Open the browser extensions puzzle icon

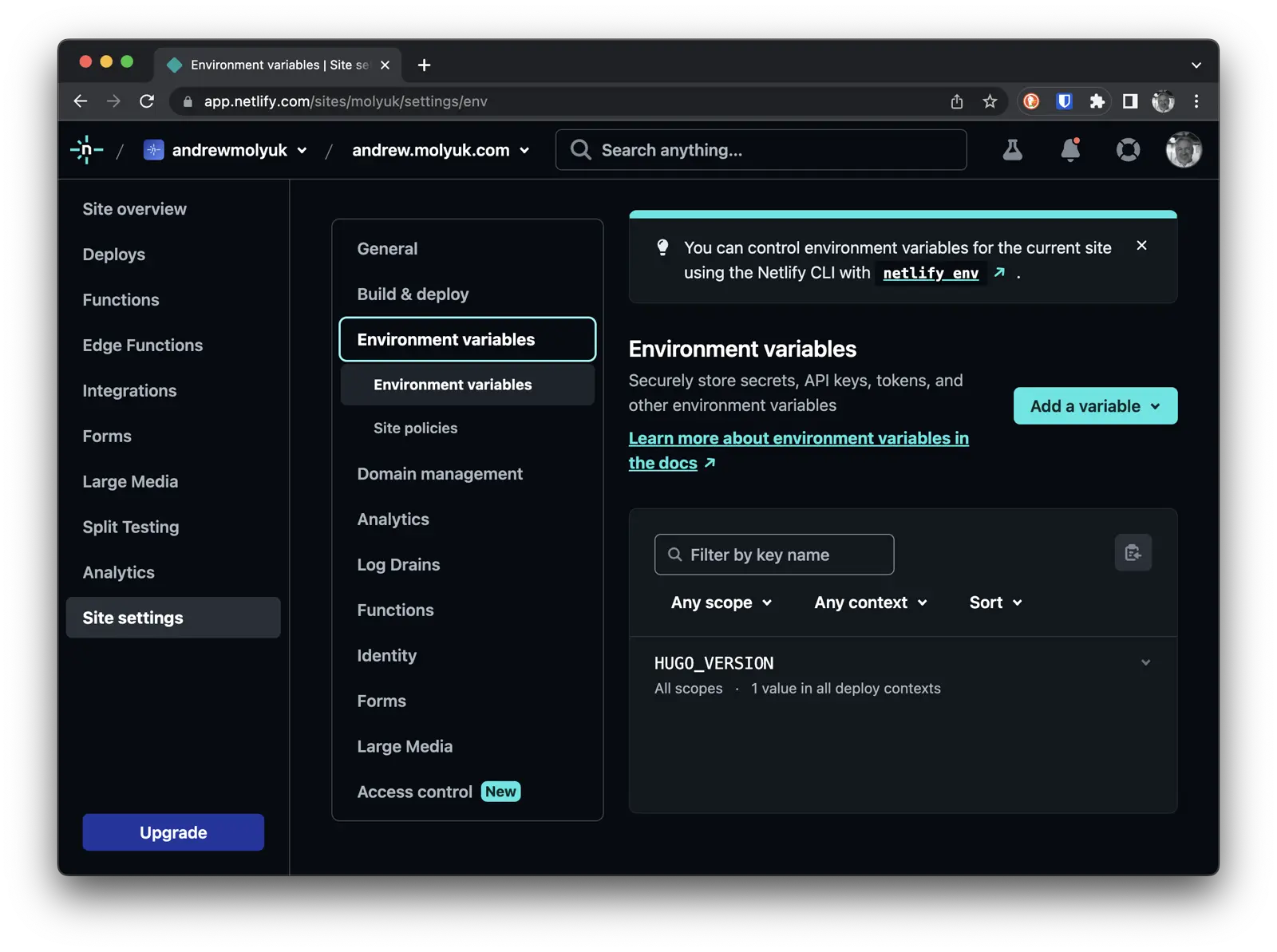pos(1097,101)
